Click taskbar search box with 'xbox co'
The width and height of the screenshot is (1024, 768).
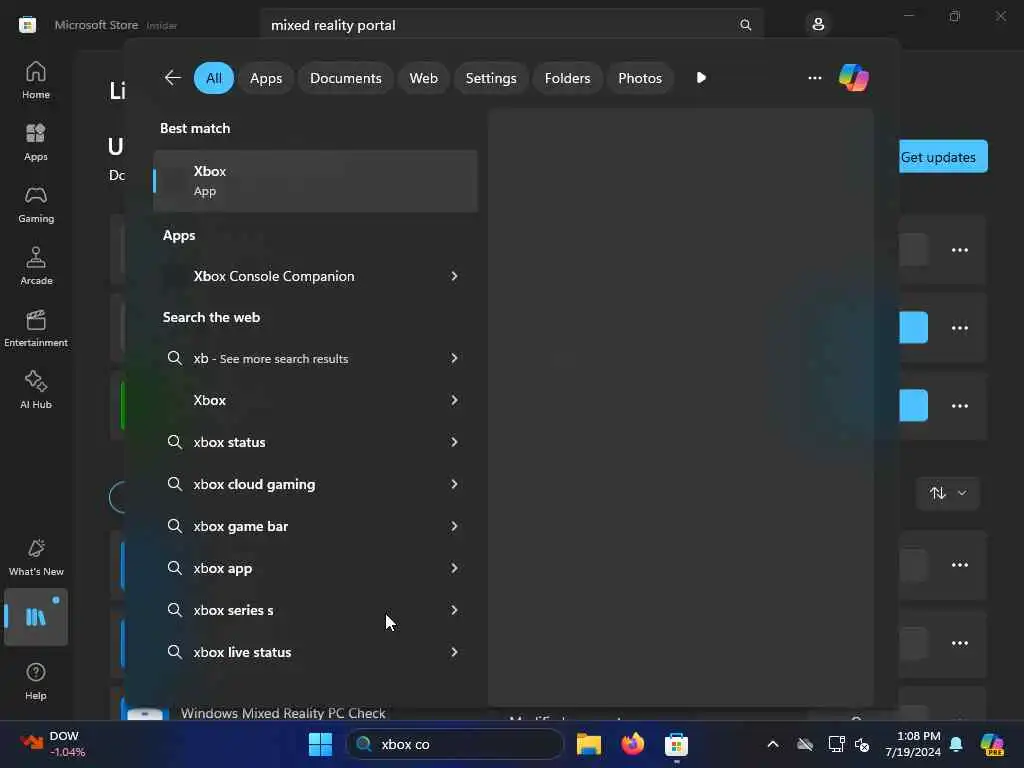455,744
